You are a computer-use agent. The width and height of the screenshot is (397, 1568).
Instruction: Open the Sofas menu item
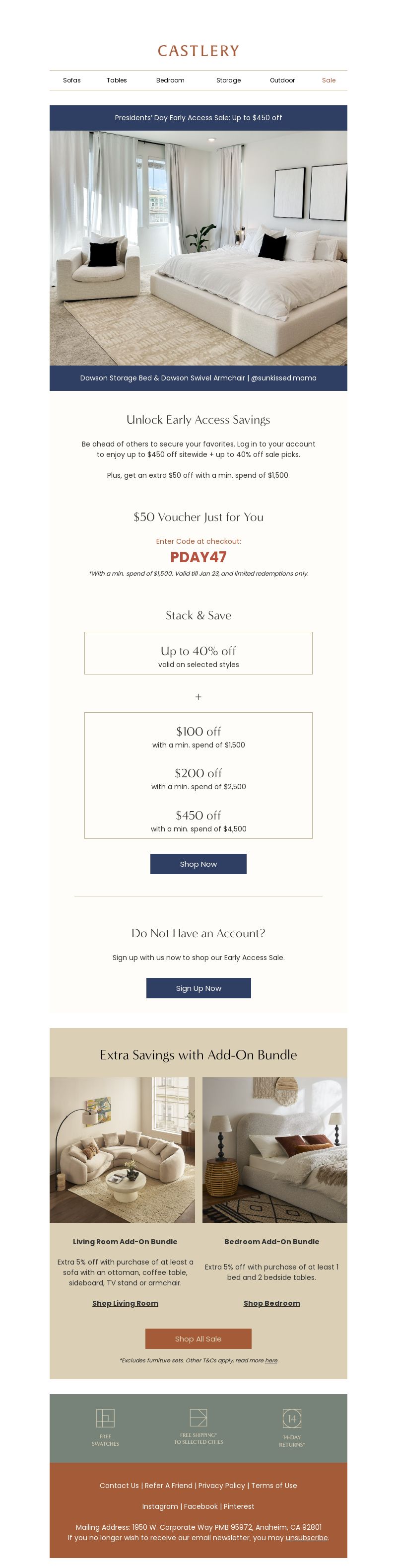[x=72, y=80]
